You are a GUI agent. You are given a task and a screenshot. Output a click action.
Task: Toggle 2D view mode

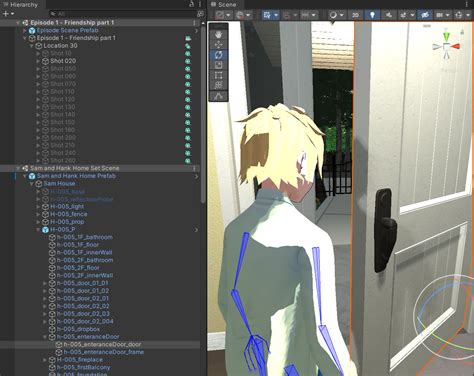(355, 15)
